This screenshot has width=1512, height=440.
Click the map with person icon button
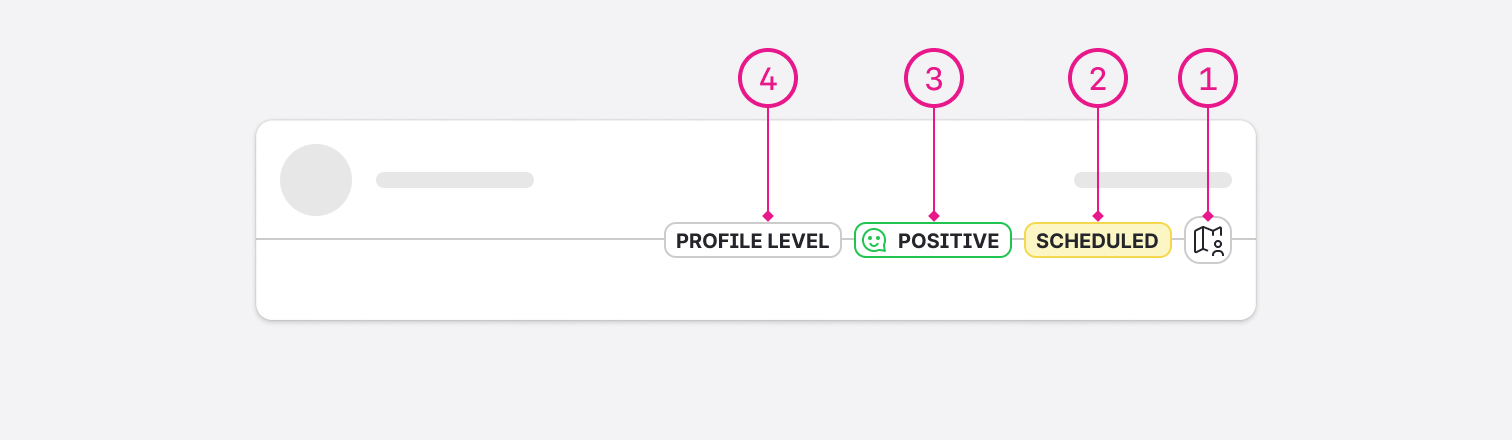click(x=1208, y=241)
